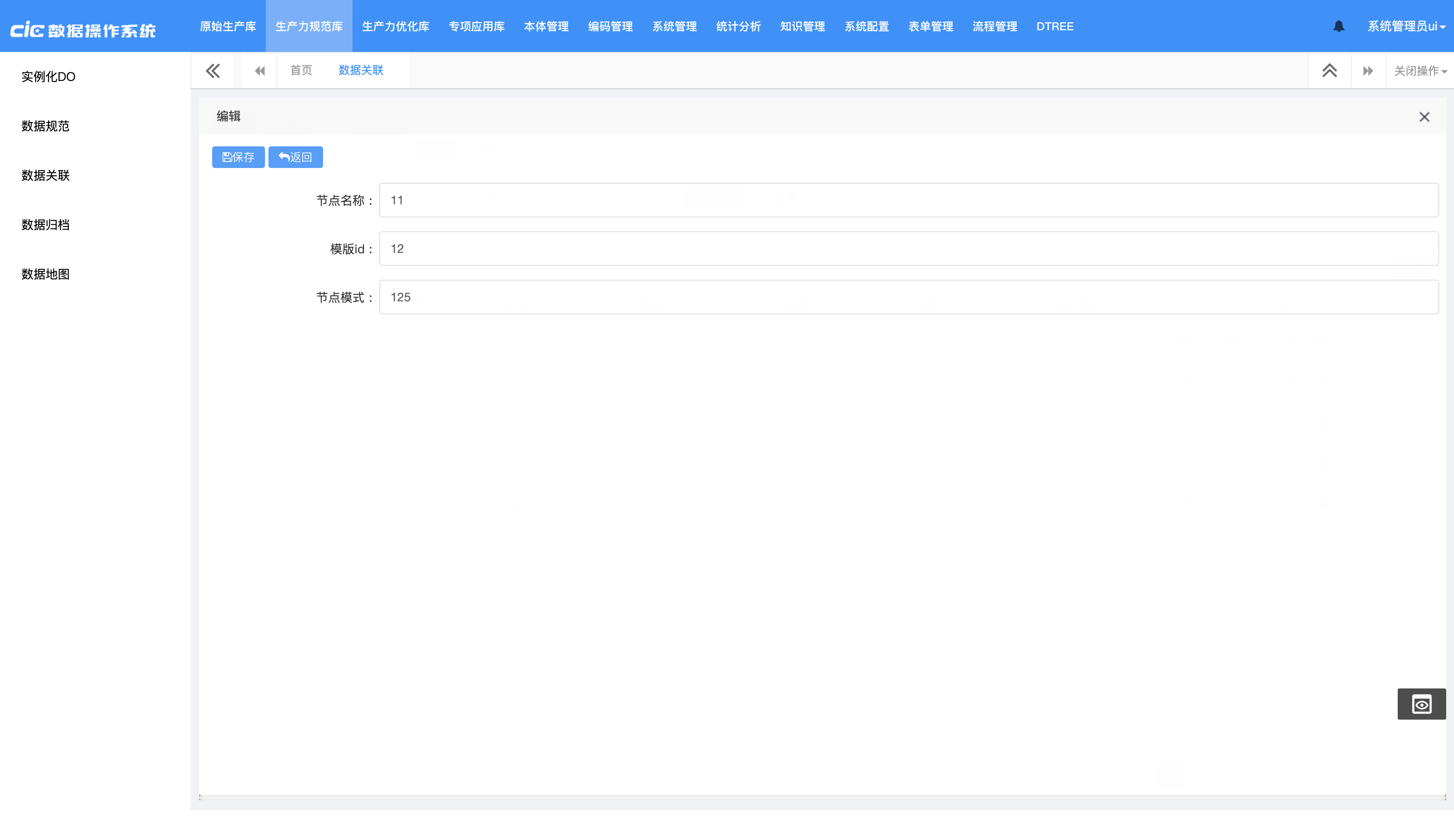This screenshot has width=1454, height=840.
Task: Focus the 模版id input field
Action: [x=908, y=249]
